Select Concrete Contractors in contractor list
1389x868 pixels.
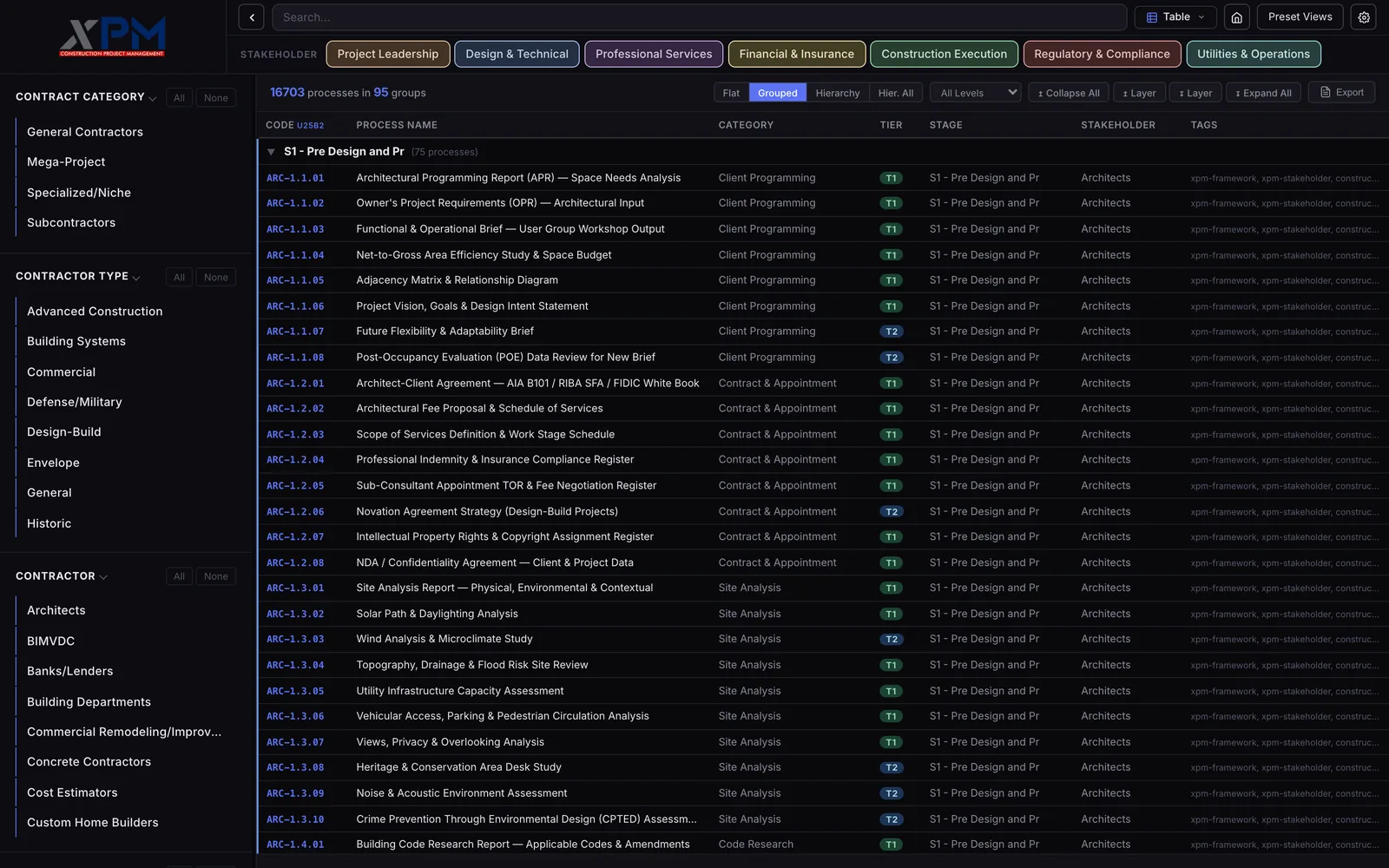click(x=89, y=762)
